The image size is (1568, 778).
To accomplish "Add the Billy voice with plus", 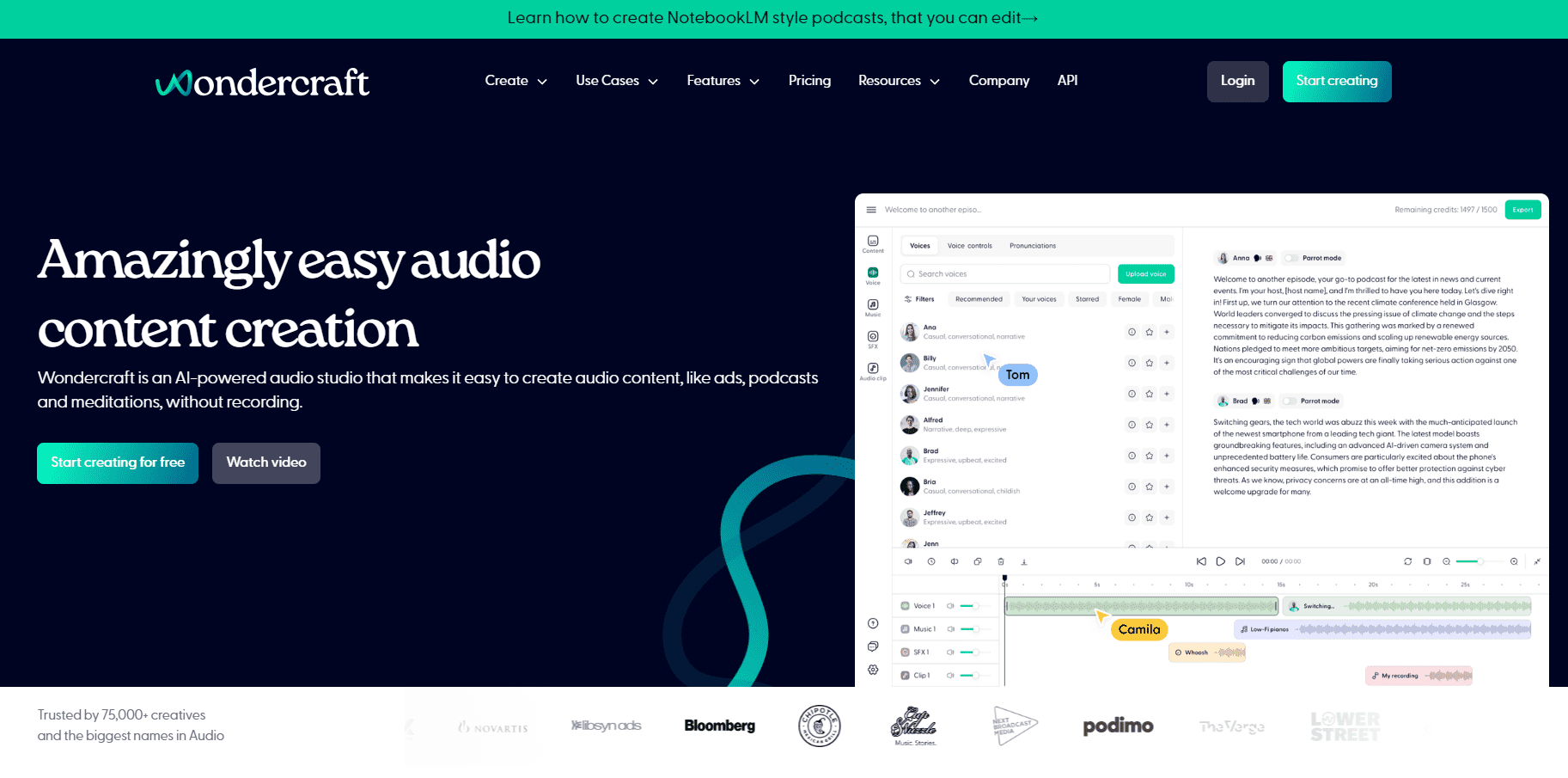I will tap(1167, 363).
